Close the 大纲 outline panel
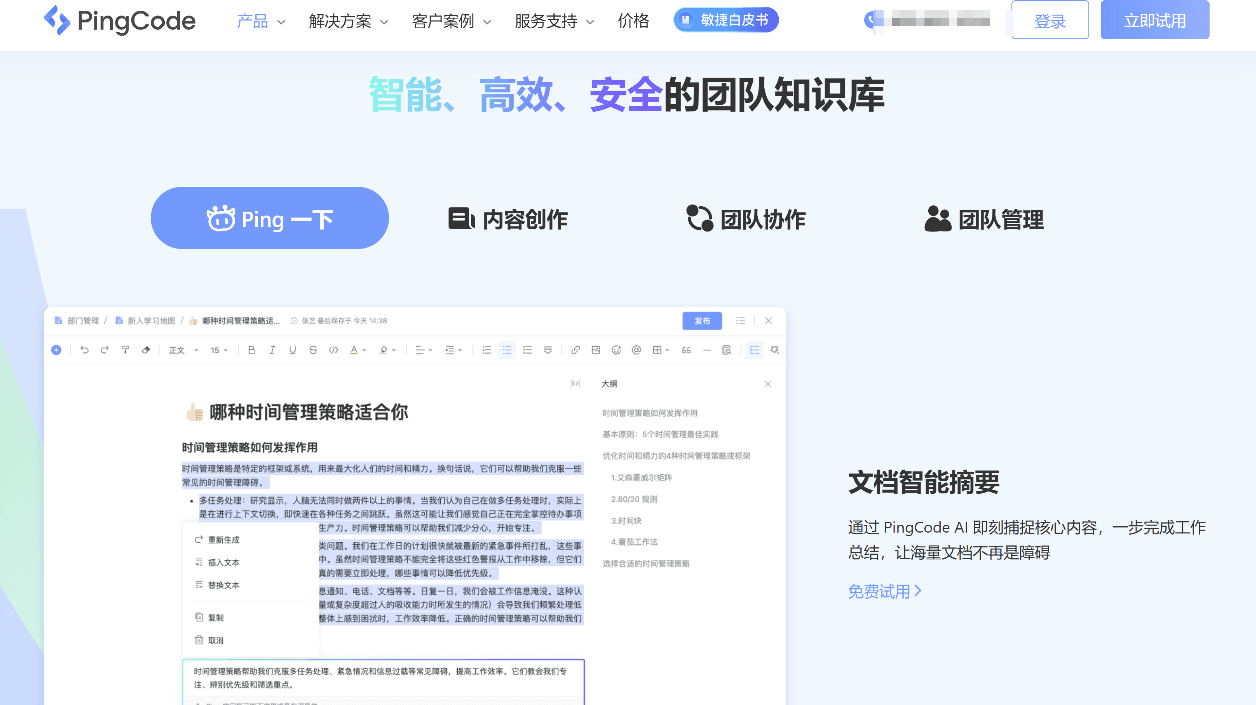The image size is (1256, 705). [x=768, y=384]
